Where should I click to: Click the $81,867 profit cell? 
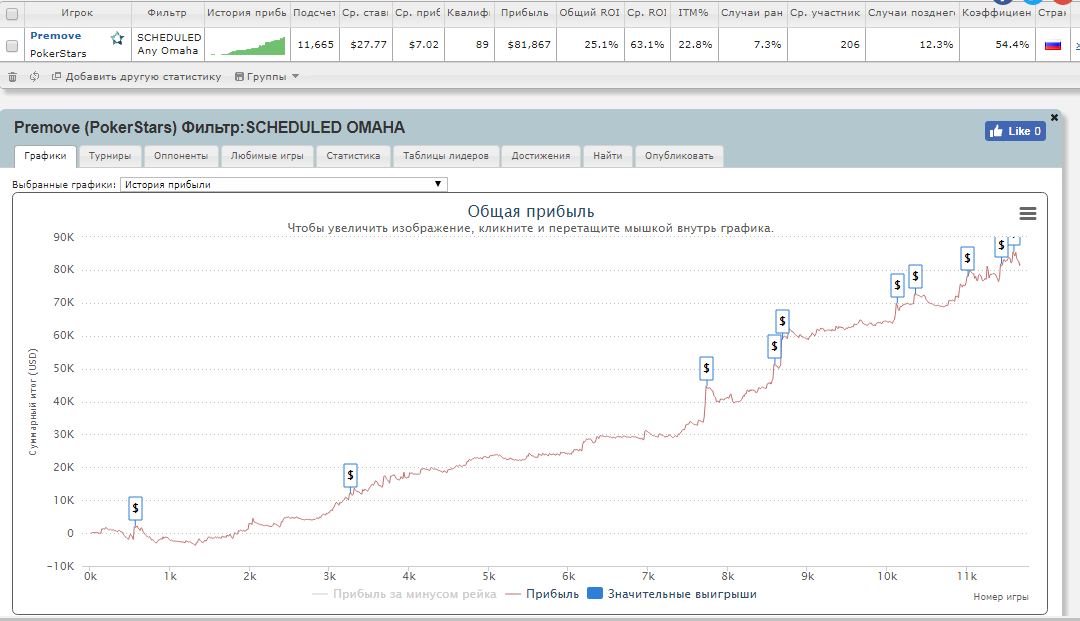click(x=525, y=45)
